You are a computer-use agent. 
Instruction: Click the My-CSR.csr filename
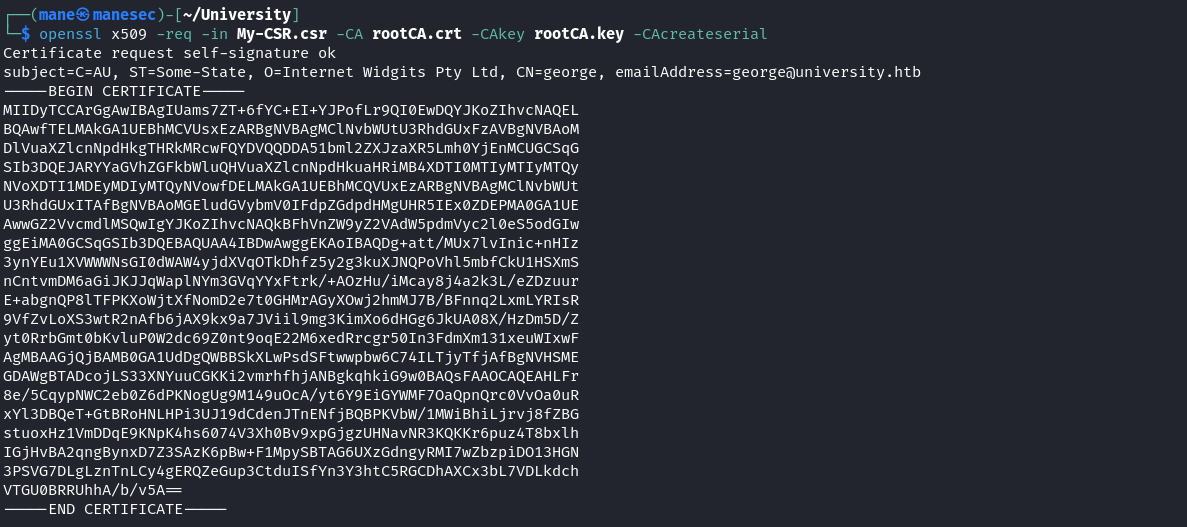282,34
